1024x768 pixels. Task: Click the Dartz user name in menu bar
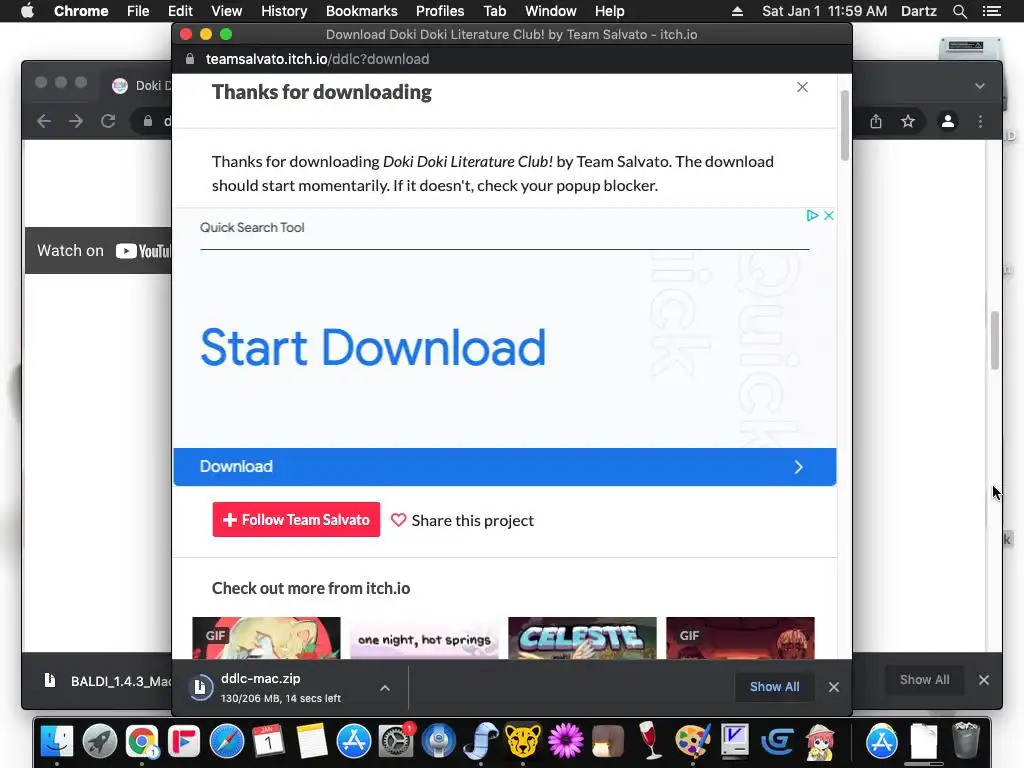coord(919,11)
